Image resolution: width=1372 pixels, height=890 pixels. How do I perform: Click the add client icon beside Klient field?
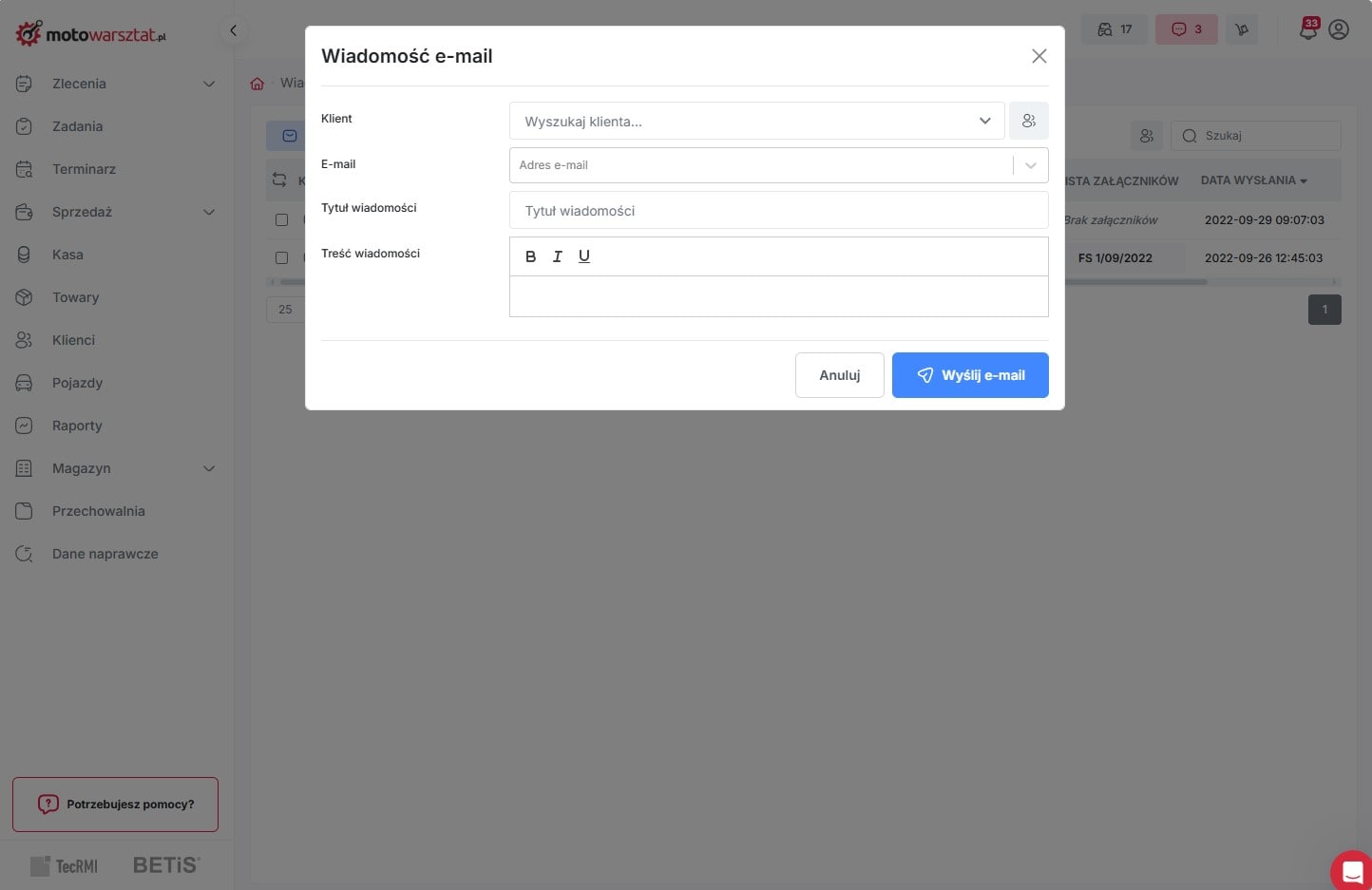pos(1028,121)
